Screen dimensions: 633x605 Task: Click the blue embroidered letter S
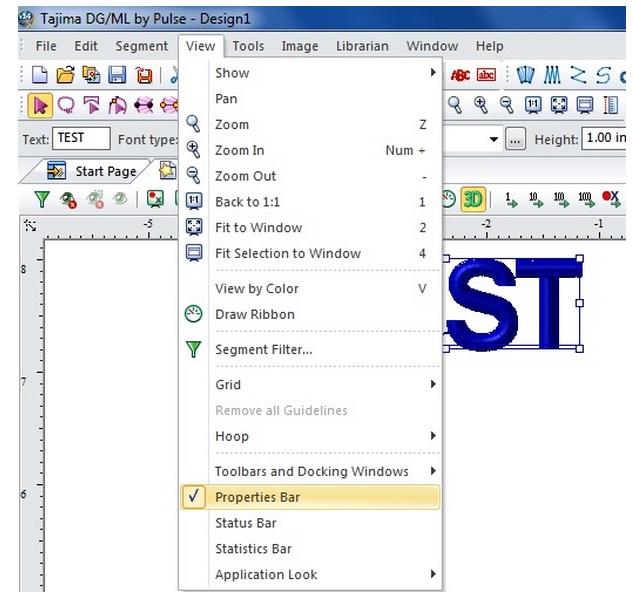[481, 305]
